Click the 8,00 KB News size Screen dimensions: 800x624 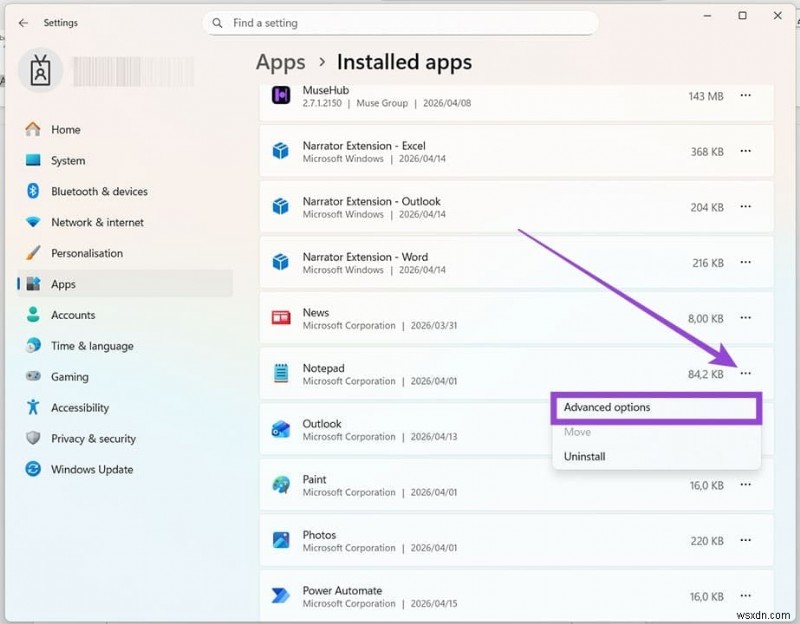pyautogui.click(x=706, y=318)
